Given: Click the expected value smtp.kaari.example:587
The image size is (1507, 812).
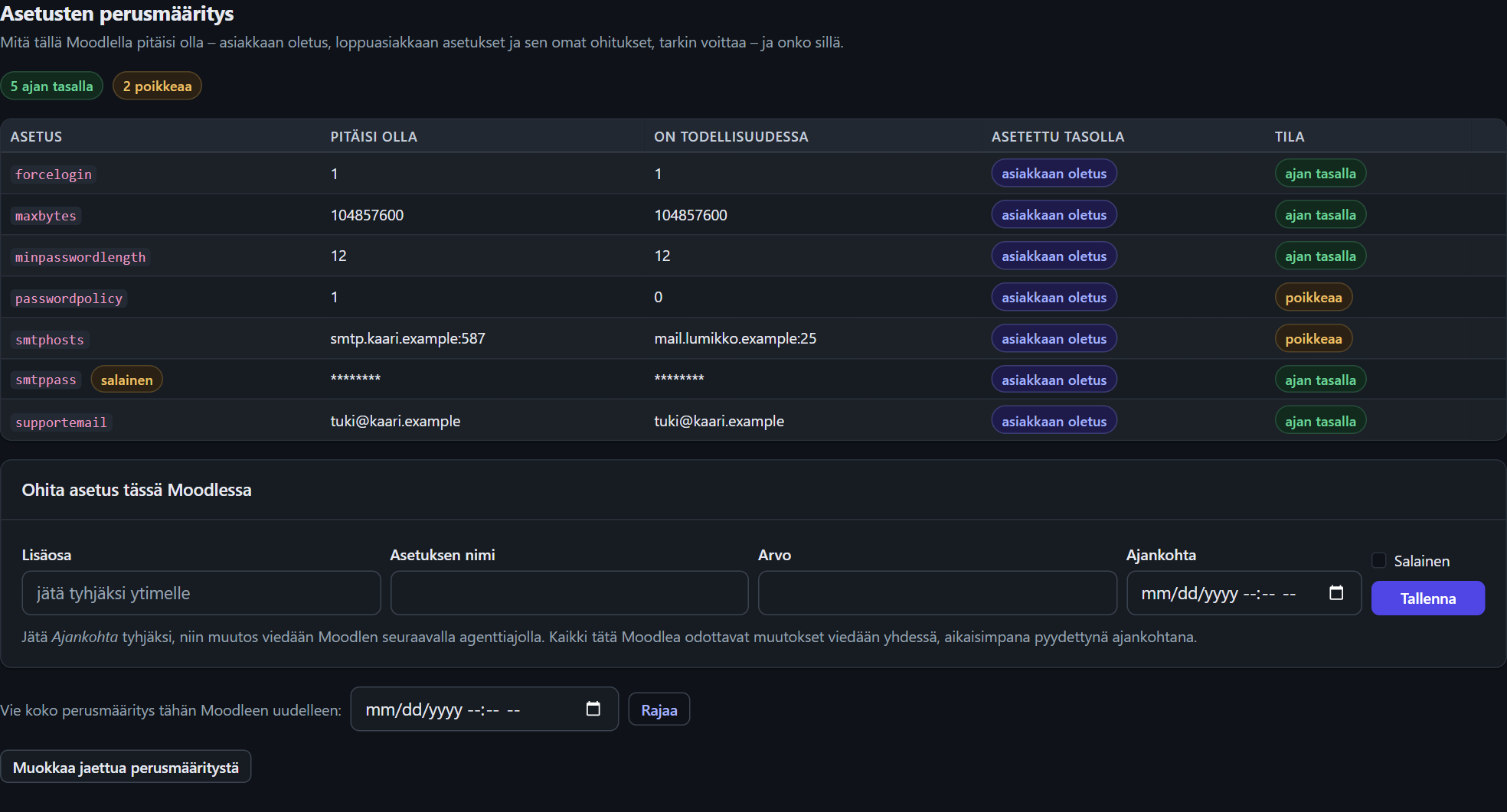Looking at the screenshot, I should (x=407, y=338).
